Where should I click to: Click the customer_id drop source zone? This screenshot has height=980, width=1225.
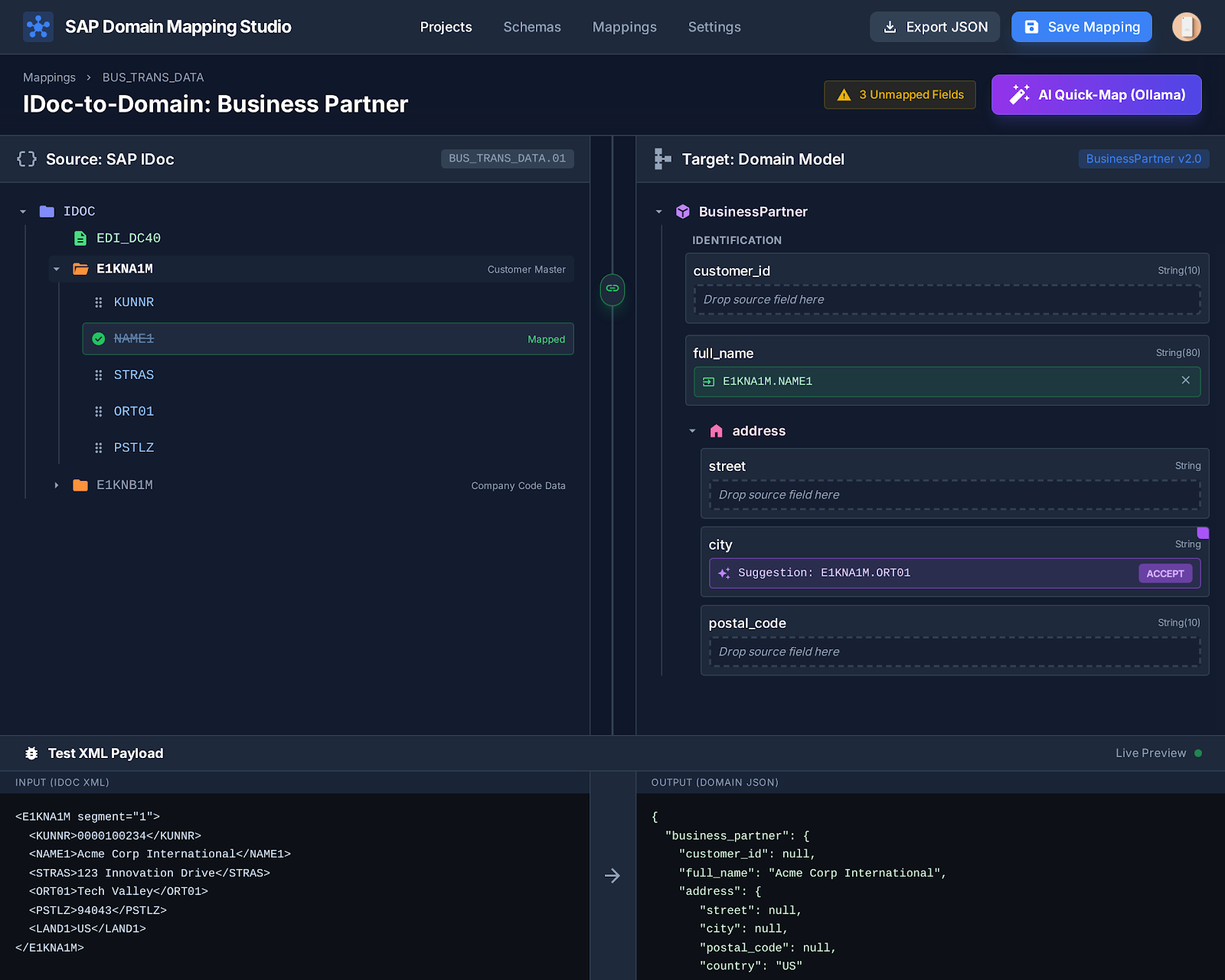(947, 299)
